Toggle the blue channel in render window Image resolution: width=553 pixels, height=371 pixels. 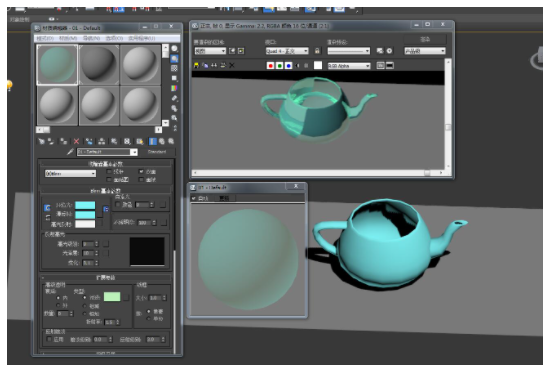[x=288, y=66]
